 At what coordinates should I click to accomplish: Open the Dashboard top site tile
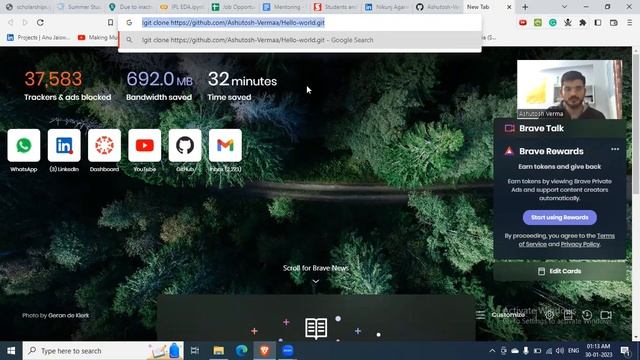click(x=104, y=145)
